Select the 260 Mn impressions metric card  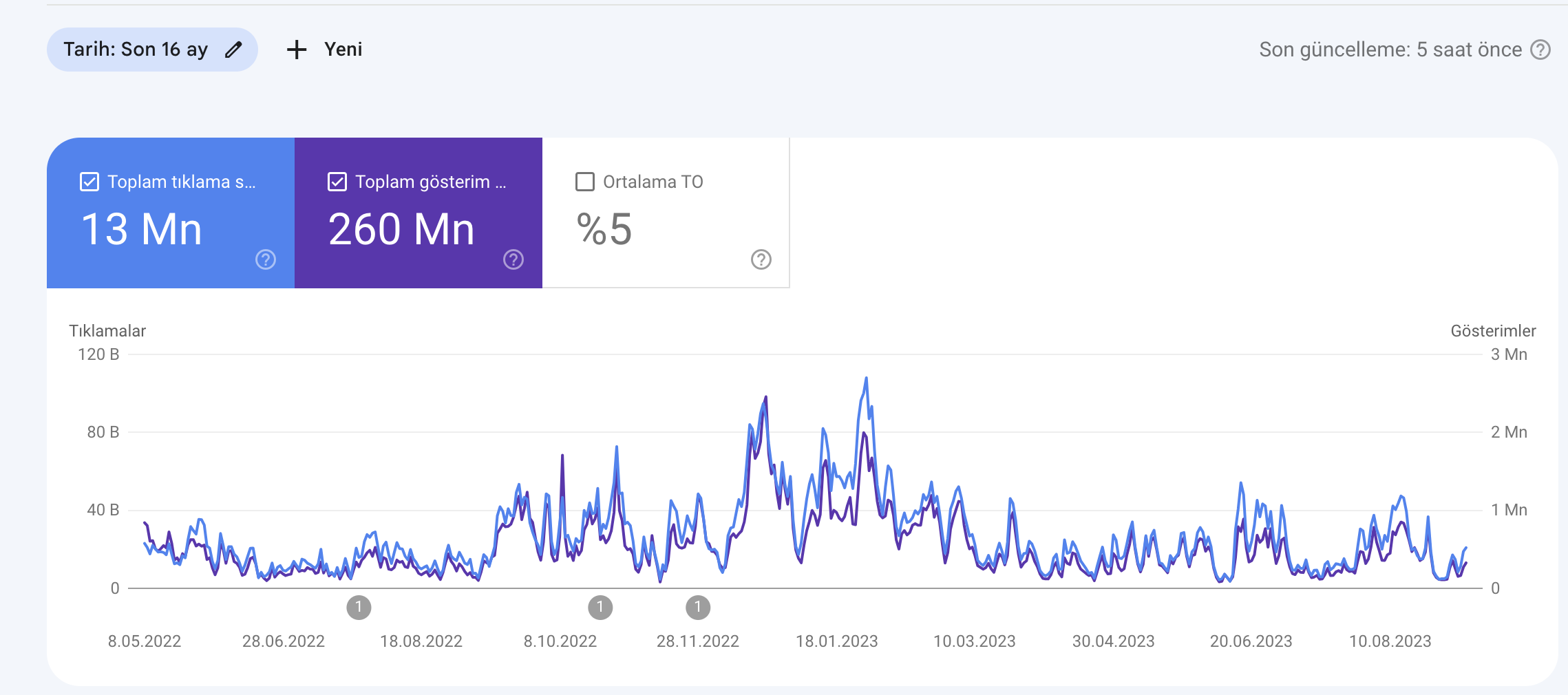(x=419, y=213)
